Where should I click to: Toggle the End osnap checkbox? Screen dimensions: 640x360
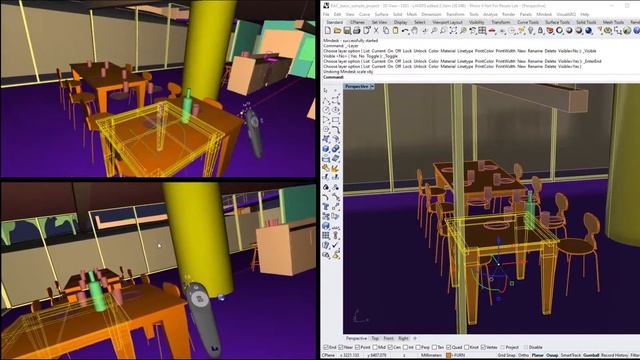pyautogui.click(x=326, y=347)
